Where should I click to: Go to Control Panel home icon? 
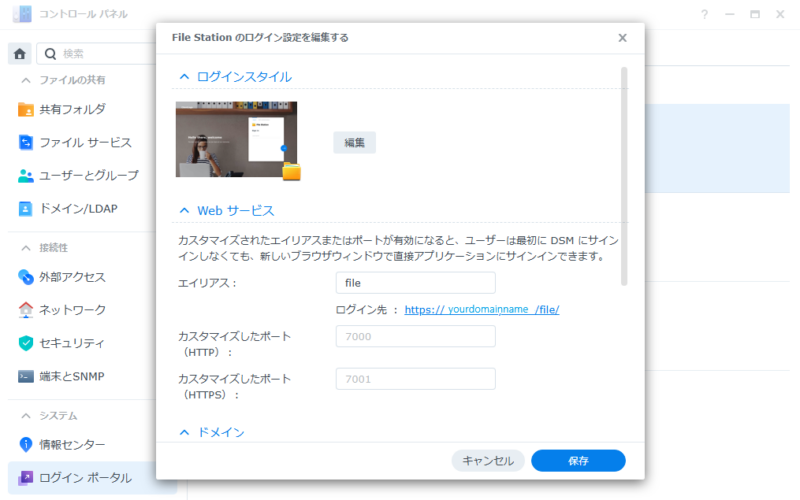pos(20,54)
